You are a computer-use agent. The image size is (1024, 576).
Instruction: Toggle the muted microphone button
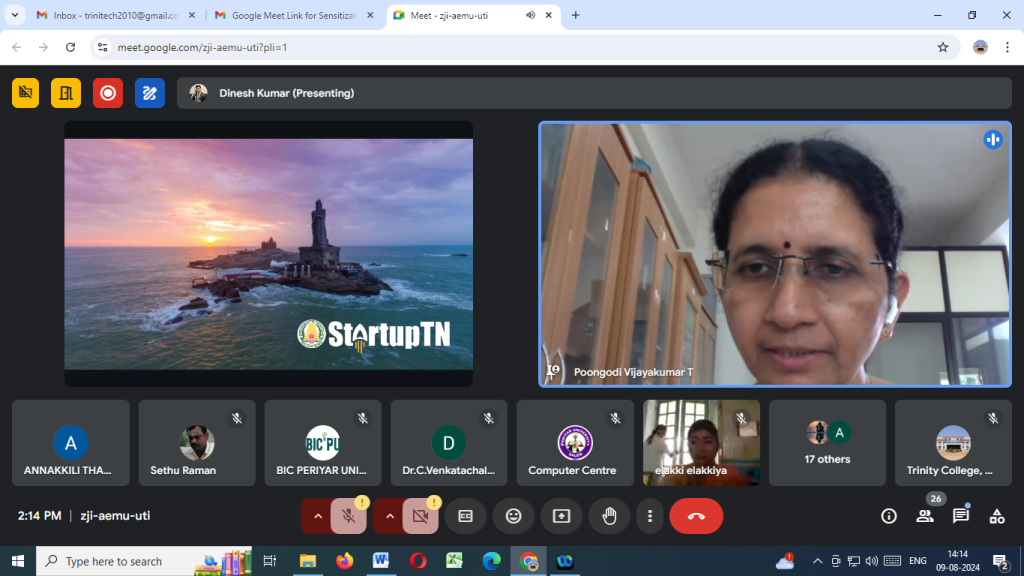(349, 516)
